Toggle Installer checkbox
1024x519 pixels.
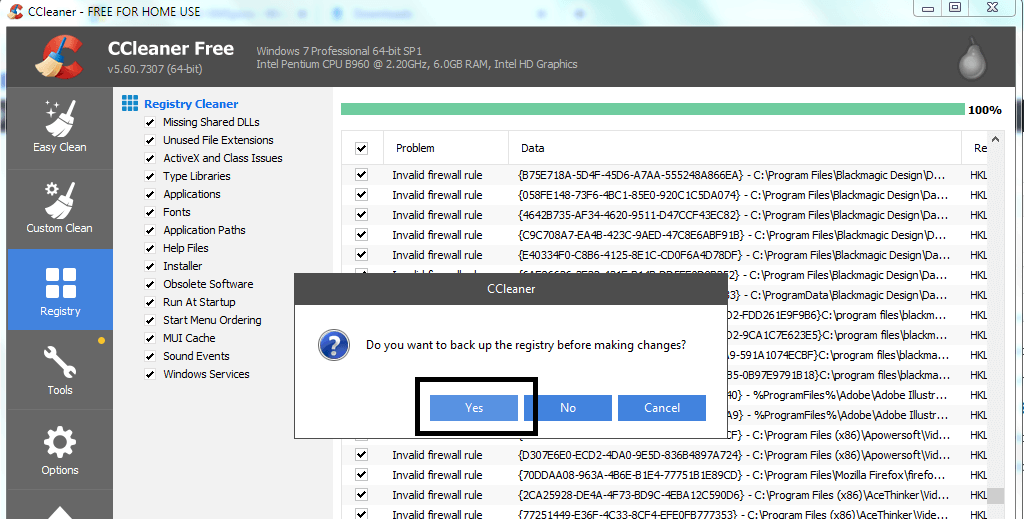coord(150,266)
